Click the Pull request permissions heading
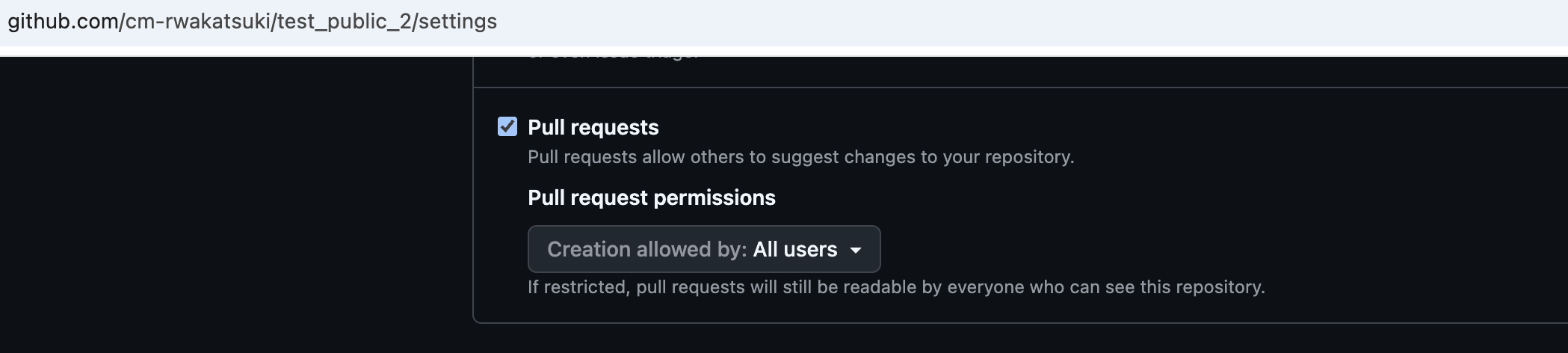This screenshot has width=1568, height=353. 651,197
